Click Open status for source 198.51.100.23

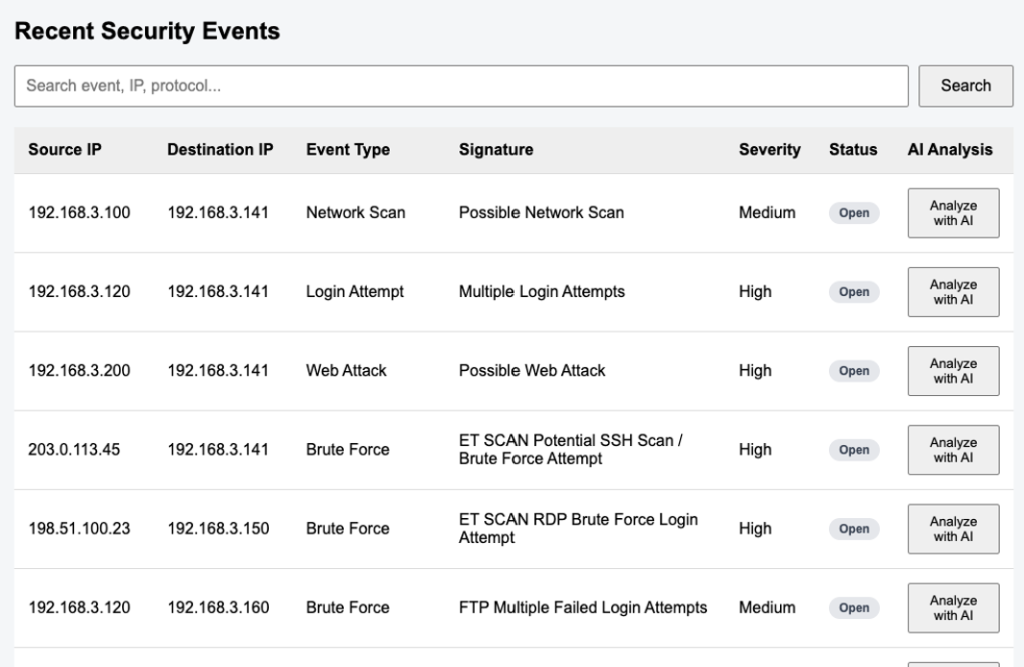coord(854,529)
